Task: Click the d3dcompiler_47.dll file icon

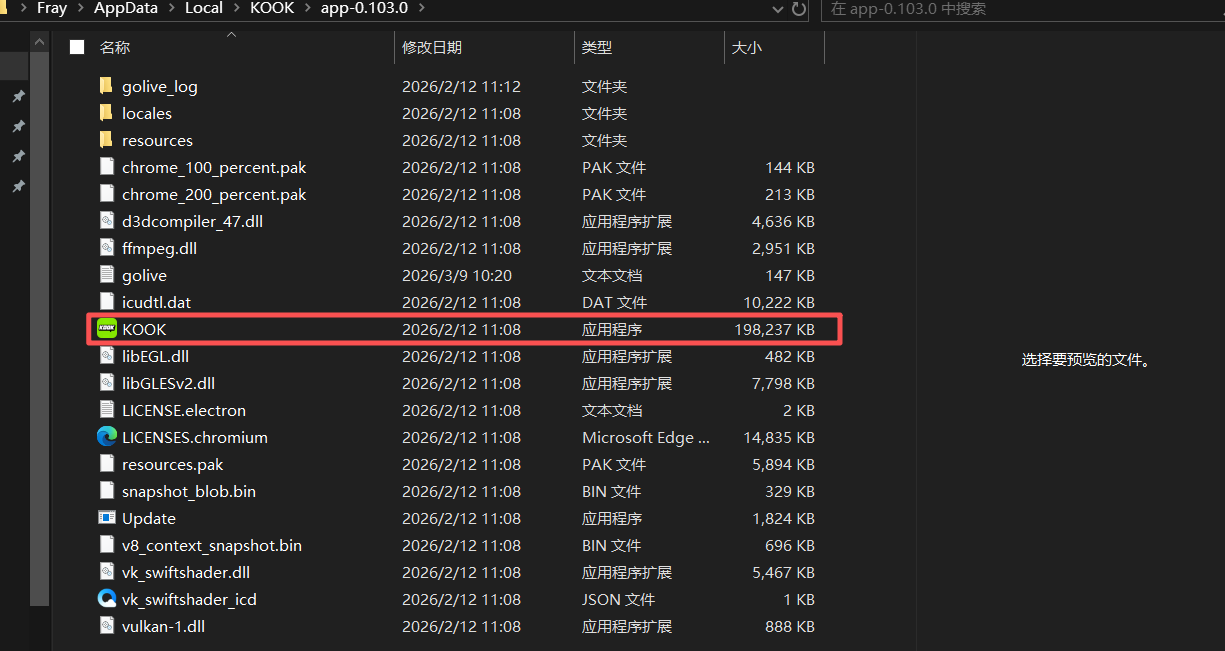Action: (107, 221)
